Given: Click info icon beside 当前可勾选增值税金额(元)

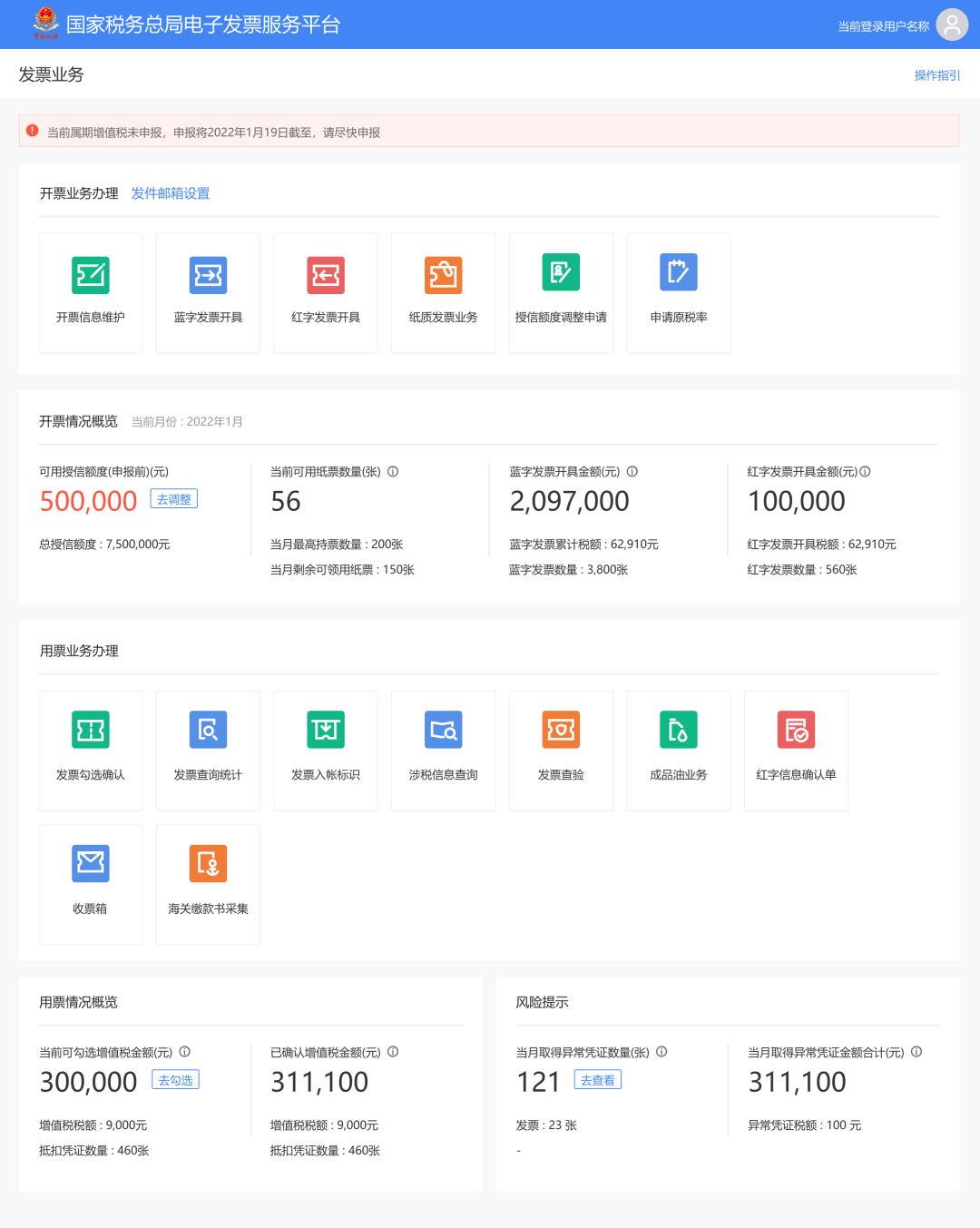Looking at the screenshot, I should point(184,1052).
